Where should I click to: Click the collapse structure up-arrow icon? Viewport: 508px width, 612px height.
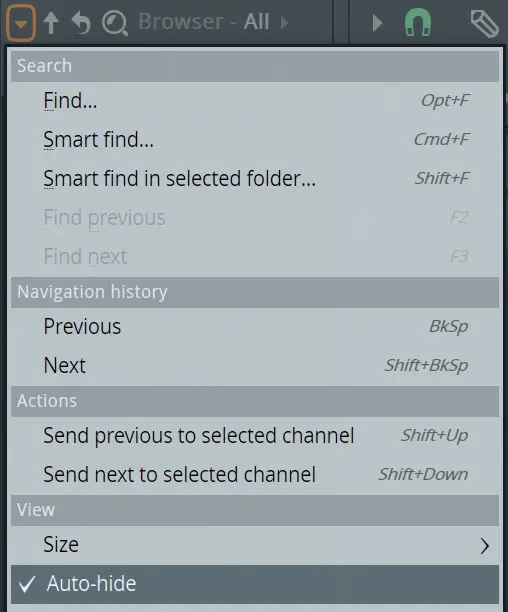pyautogui.click(x=51, y=23)
